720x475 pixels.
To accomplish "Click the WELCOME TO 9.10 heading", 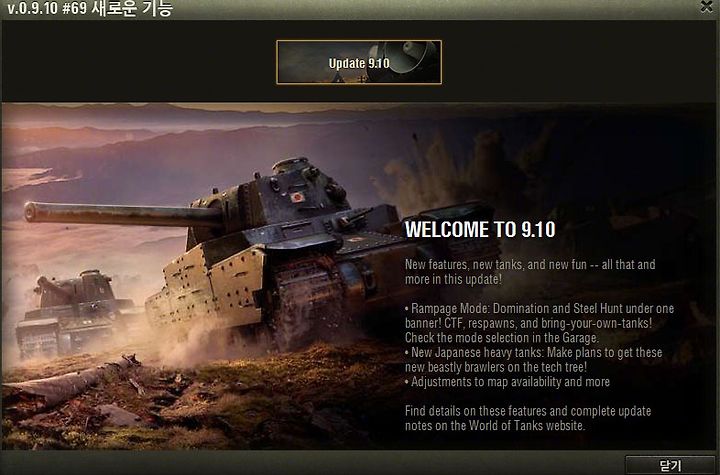I will click(480, 230).
